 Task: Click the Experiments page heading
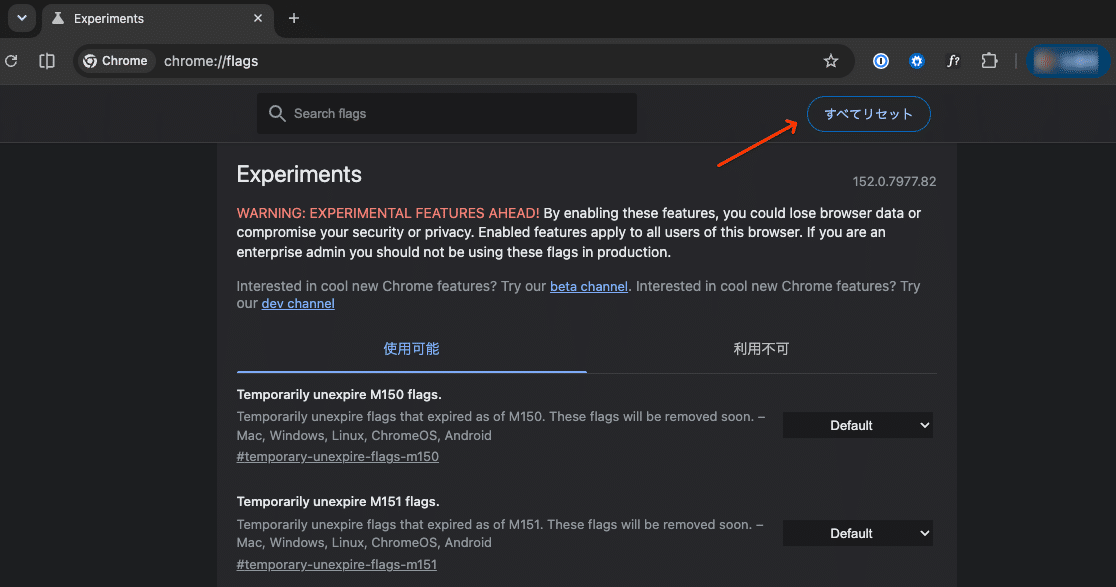(299, 174)
